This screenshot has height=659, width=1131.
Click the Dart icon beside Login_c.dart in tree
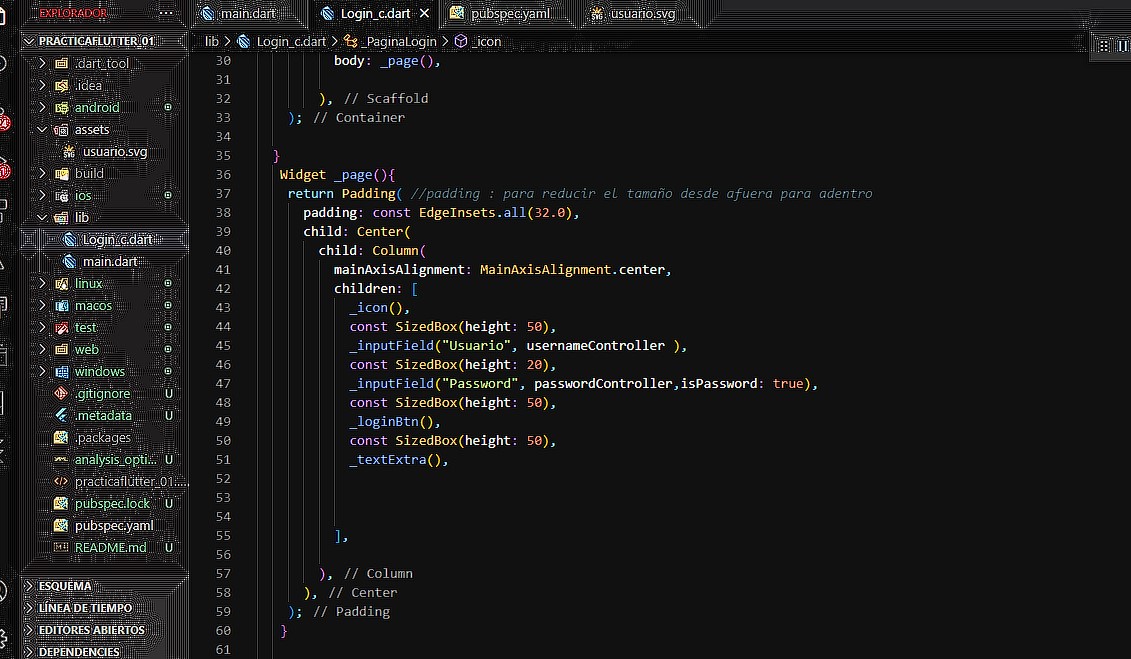coord(70,239)
